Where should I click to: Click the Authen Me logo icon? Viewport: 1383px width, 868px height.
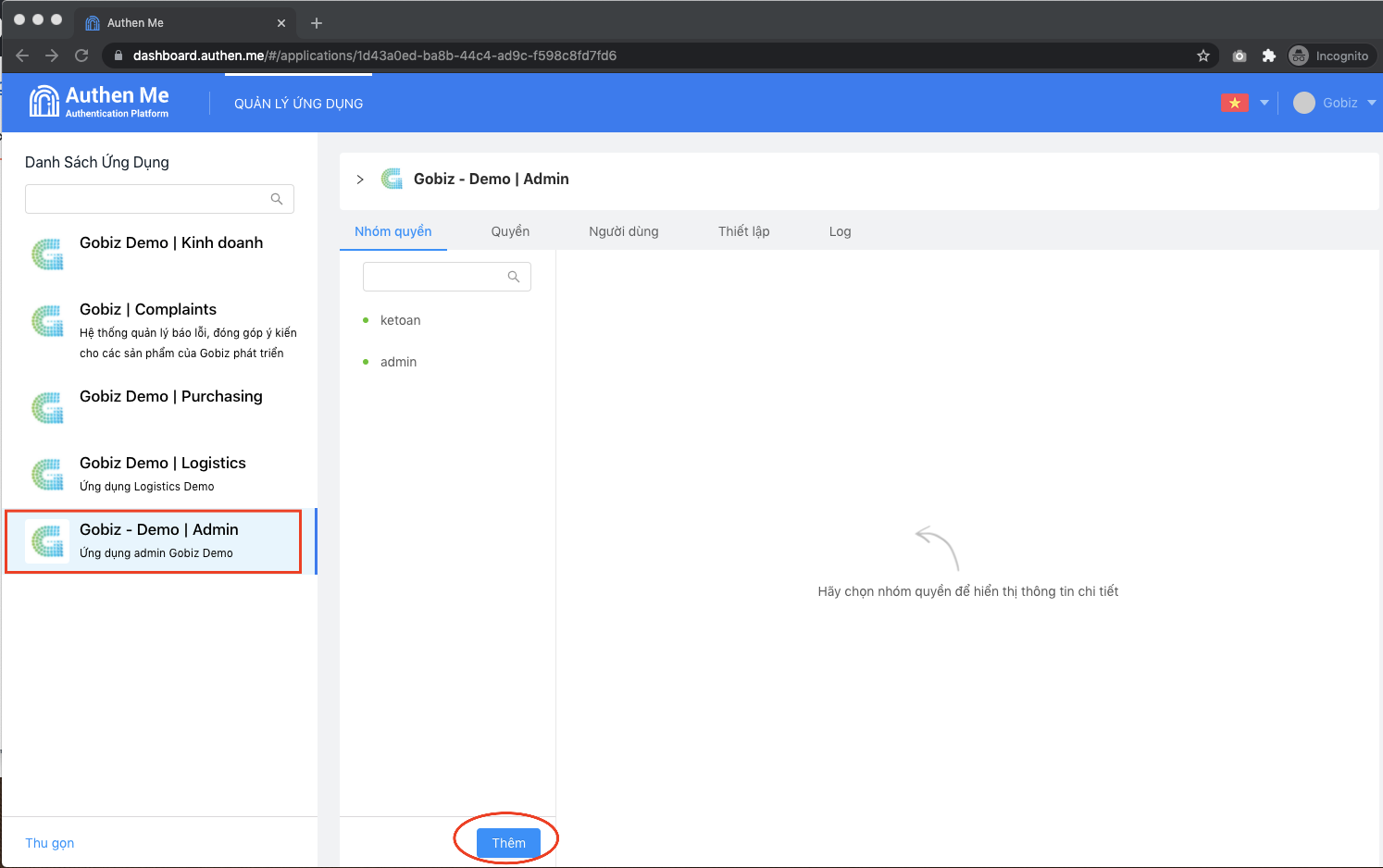[x=44, y=102]
